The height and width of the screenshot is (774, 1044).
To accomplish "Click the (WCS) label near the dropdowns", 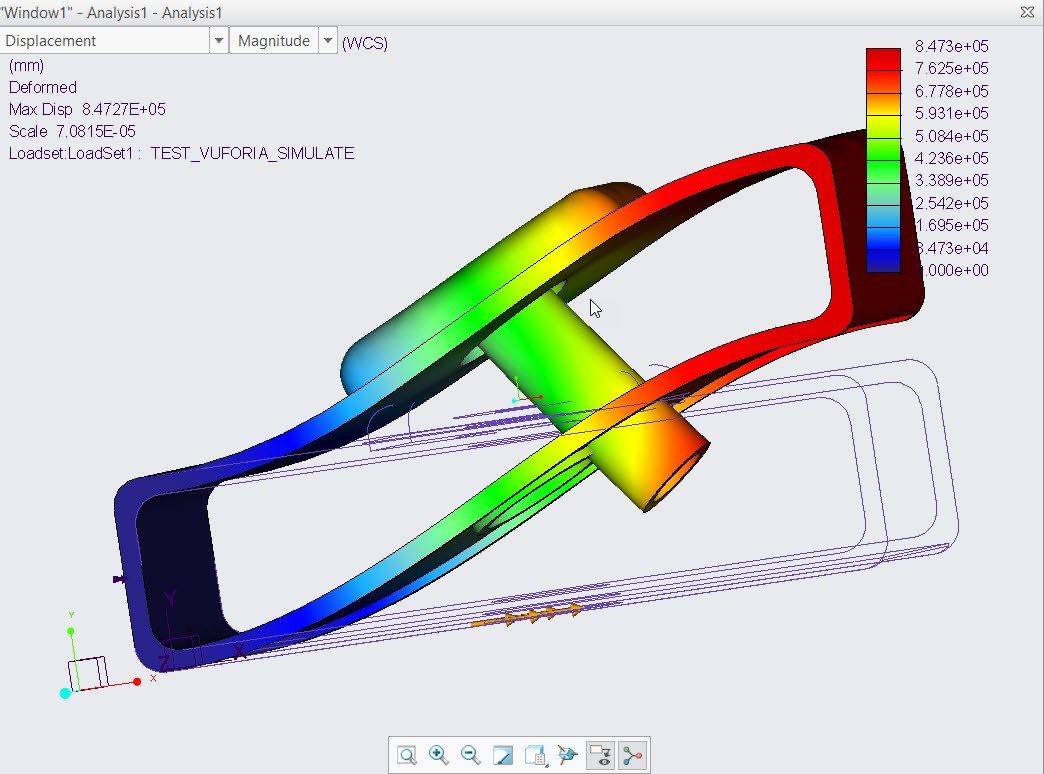I will (365, 43).
